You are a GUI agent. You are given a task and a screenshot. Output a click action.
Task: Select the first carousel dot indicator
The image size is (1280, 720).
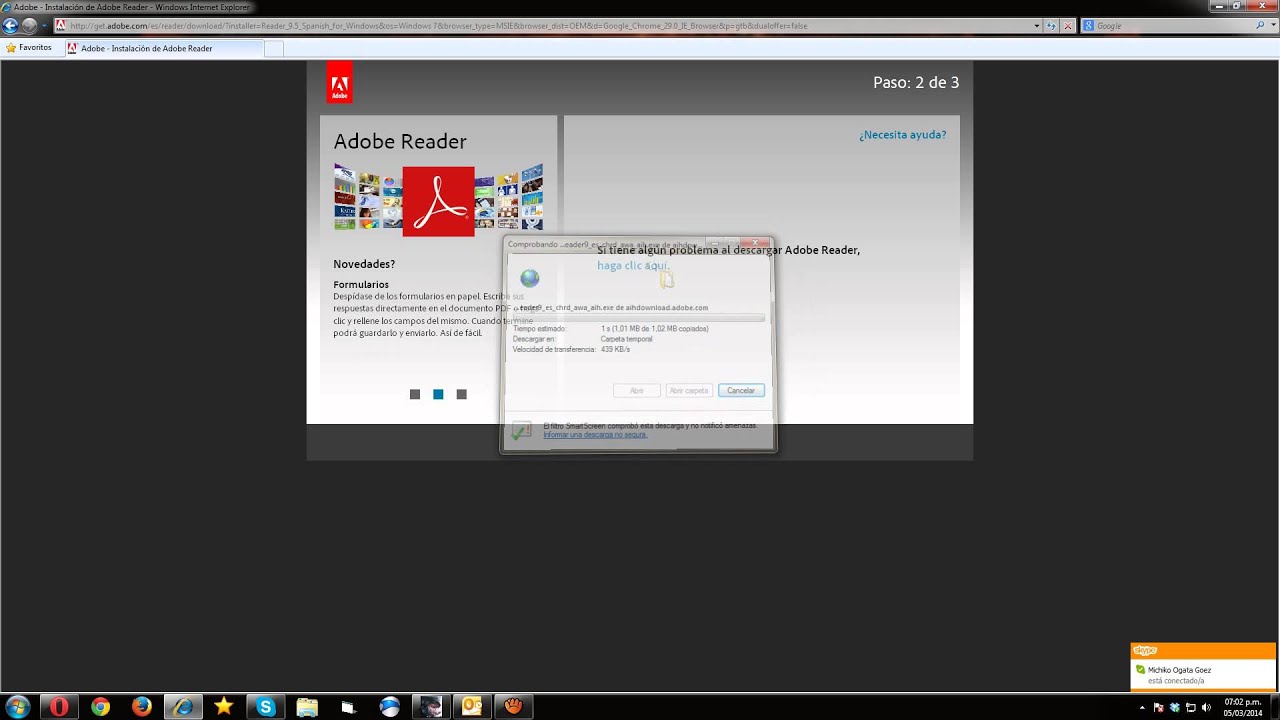coord(415,394)
